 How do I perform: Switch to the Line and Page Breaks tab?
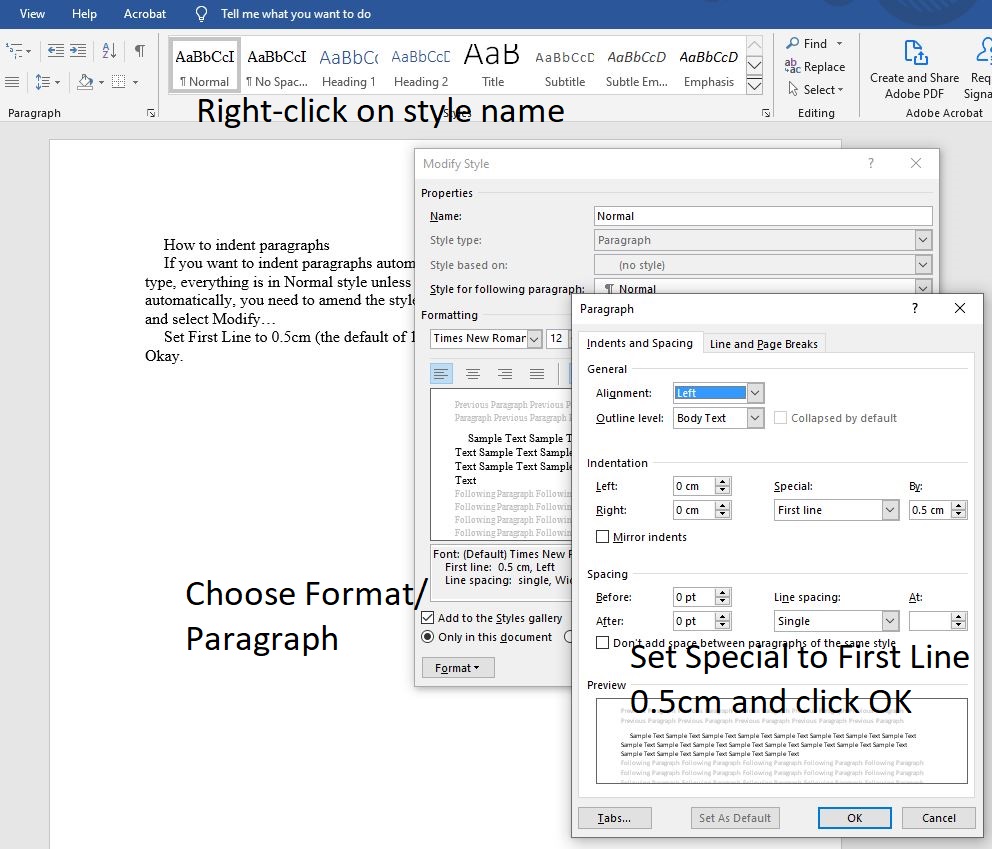[x=763, y=344]
